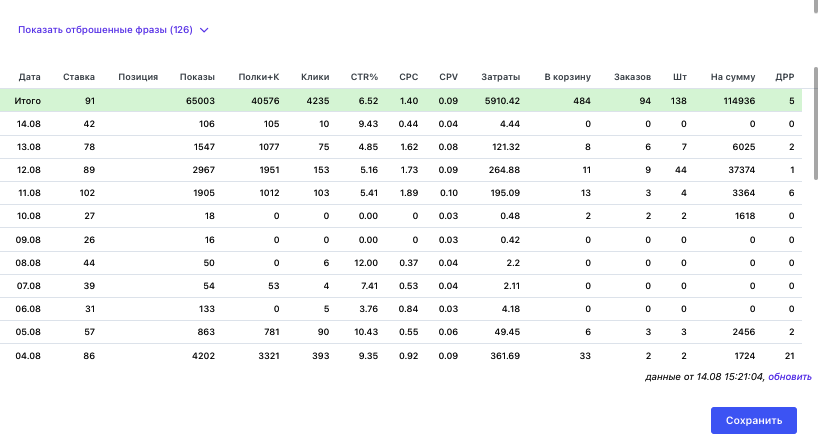The height and width of the screenshot is (434, 818).
Task: Click the 114936 total sum cell
Action: pos(739,101)
